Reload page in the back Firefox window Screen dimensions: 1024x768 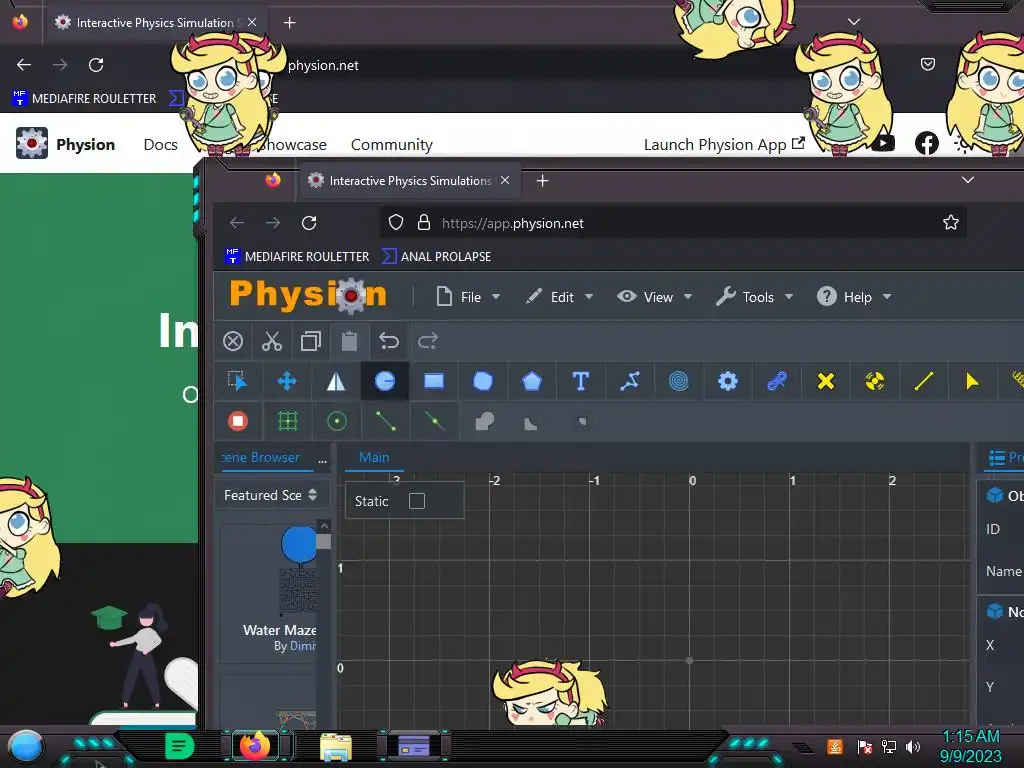tap(96, 65)
